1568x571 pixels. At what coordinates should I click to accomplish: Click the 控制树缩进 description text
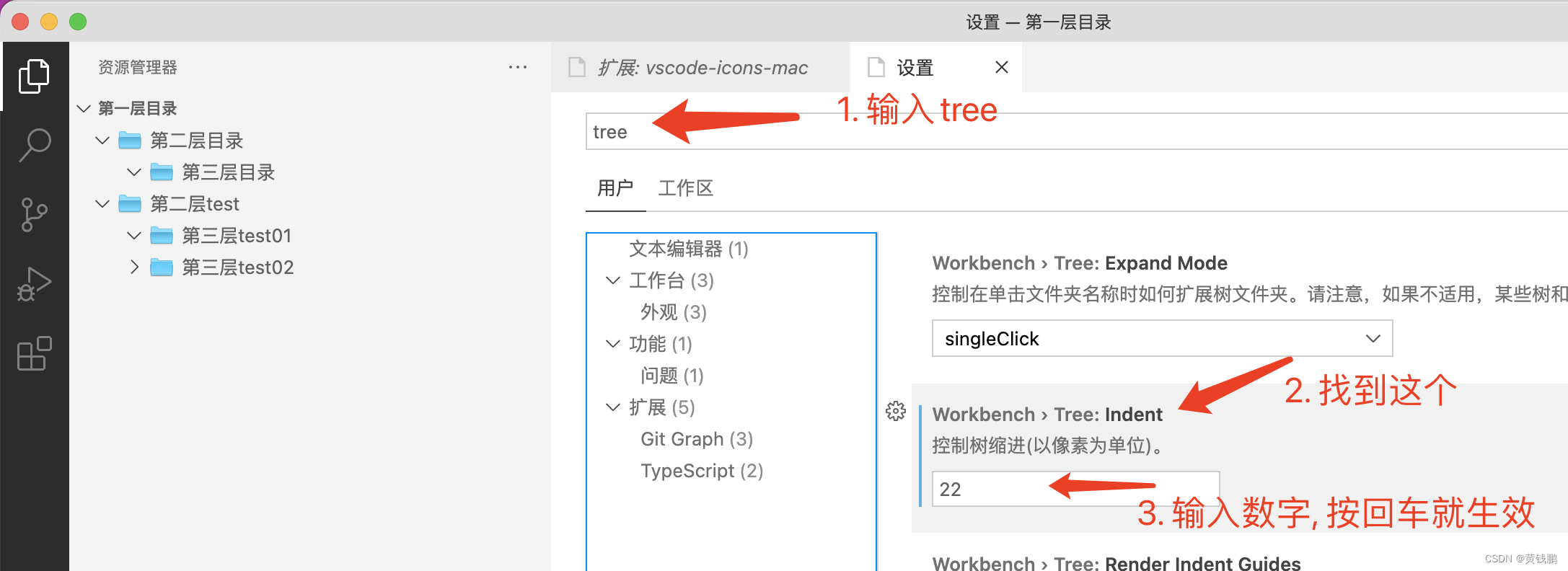pyautogui.click(x=1049, y=446)
